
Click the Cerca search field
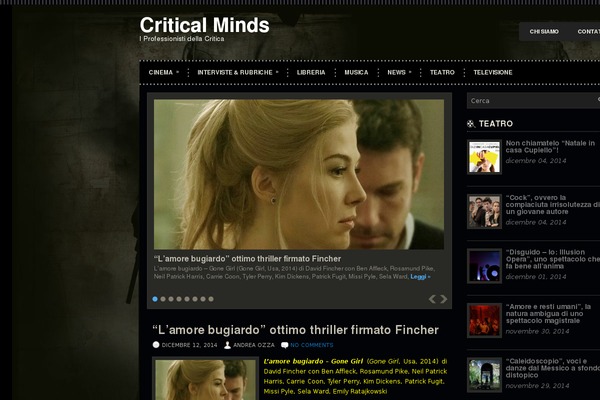[x=533, y=101]
